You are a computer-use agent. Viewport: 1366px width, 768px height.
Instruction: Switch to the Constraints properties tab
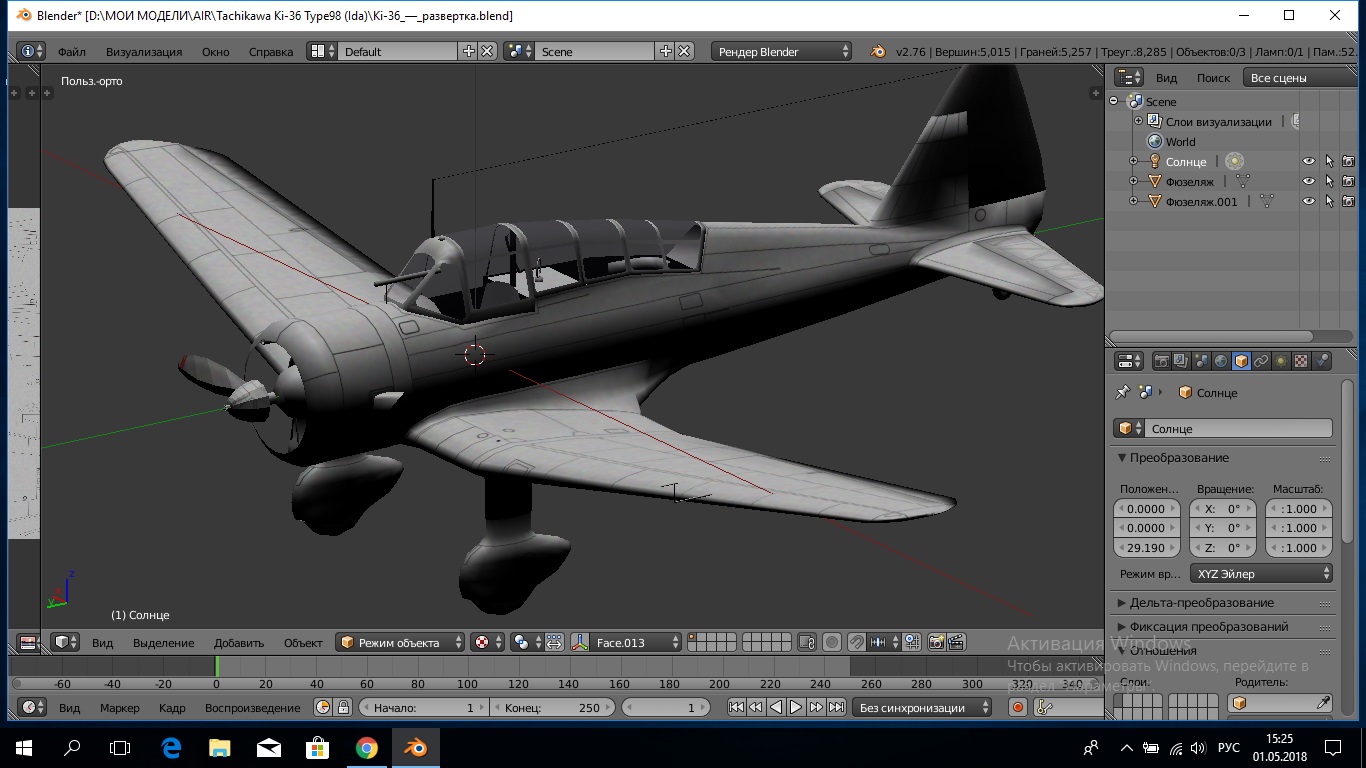[1261, 361]
